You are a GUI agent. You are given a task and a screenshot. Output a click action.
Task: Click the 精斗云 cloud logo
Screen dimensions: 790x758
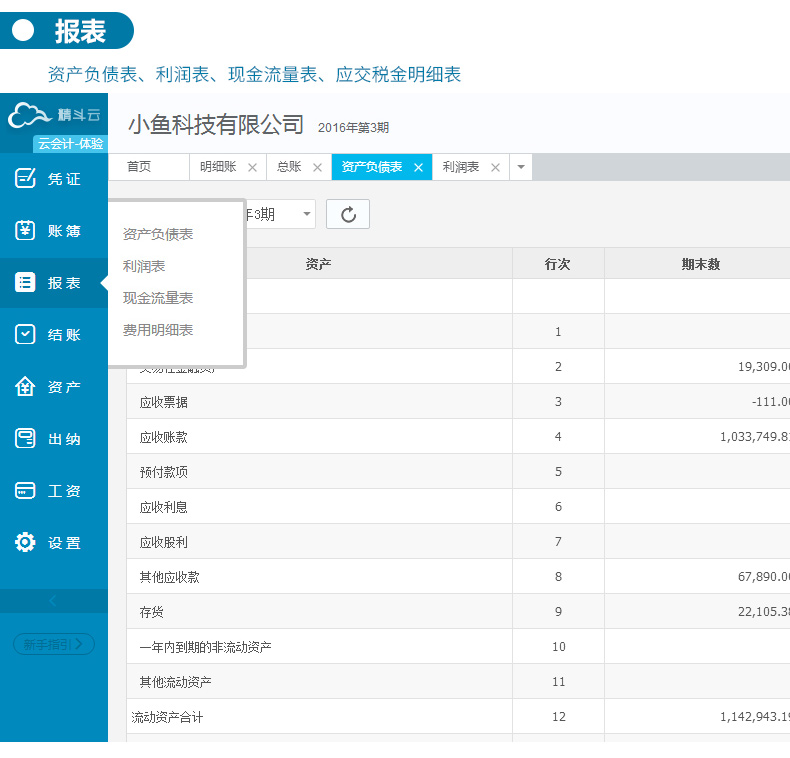point(53,115)
